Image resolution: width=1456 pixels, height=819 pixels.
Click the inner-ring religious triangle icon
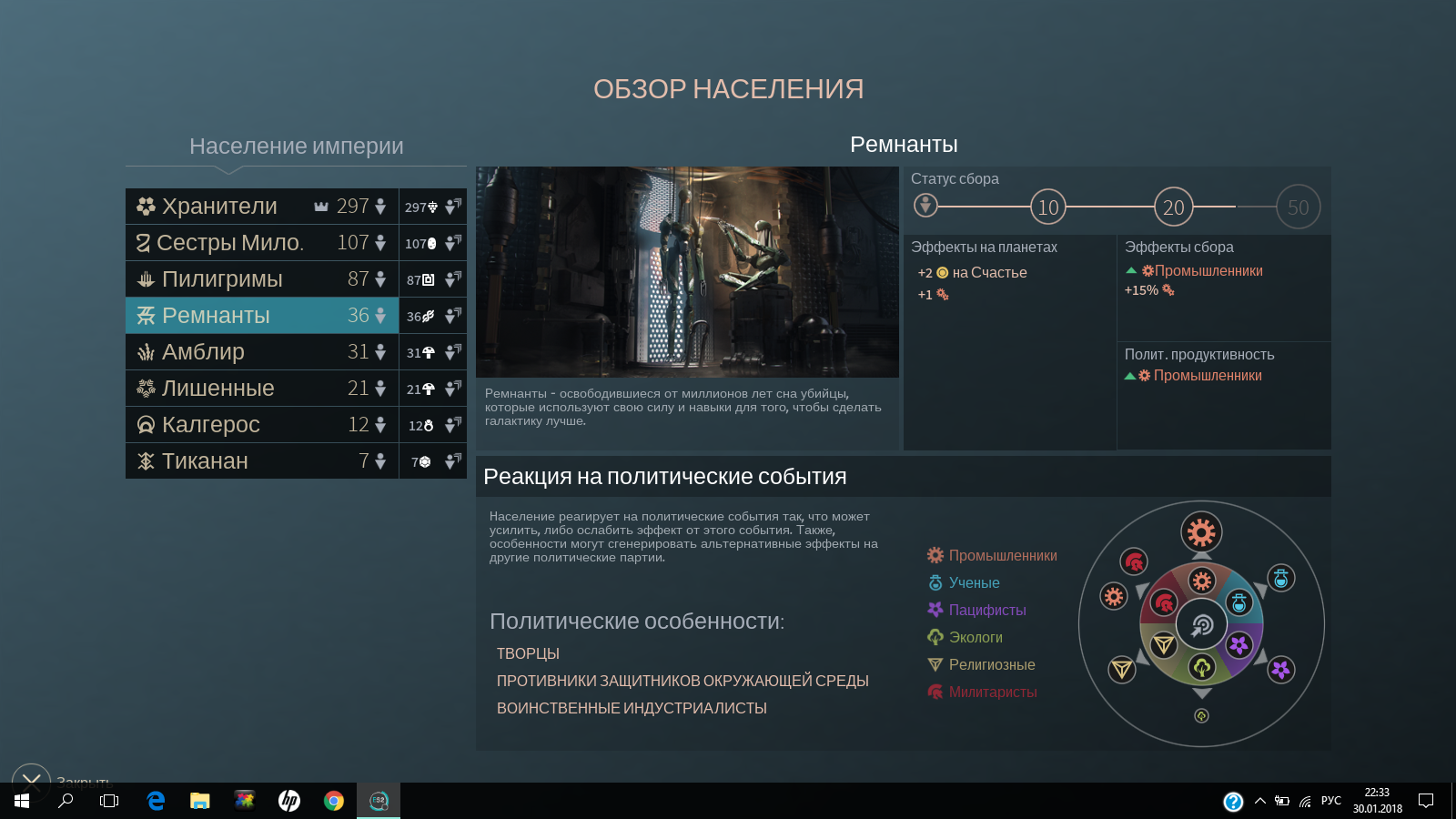[x=1164, y=645]
